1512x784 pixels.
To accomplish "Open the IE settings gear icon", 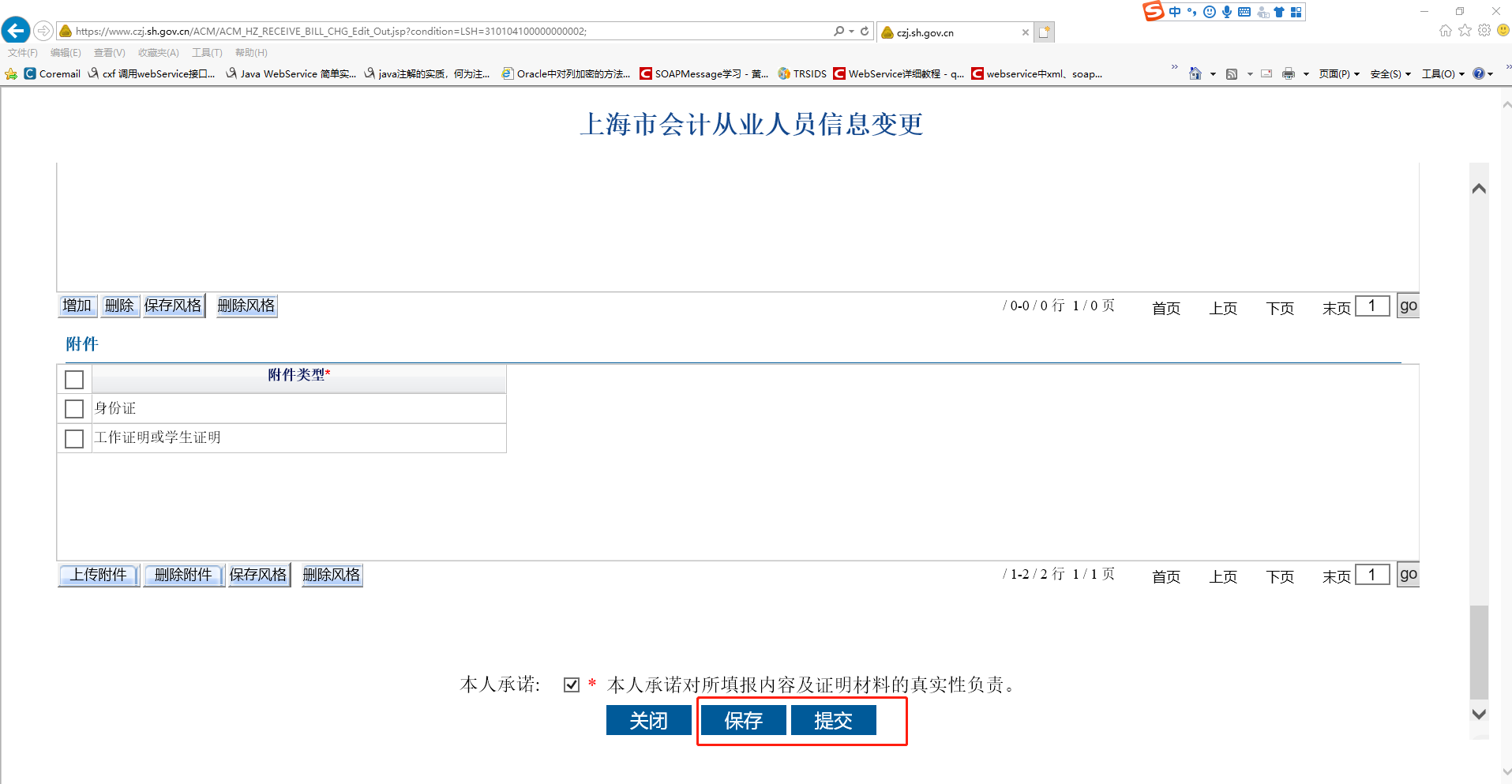I will 1484,31.
